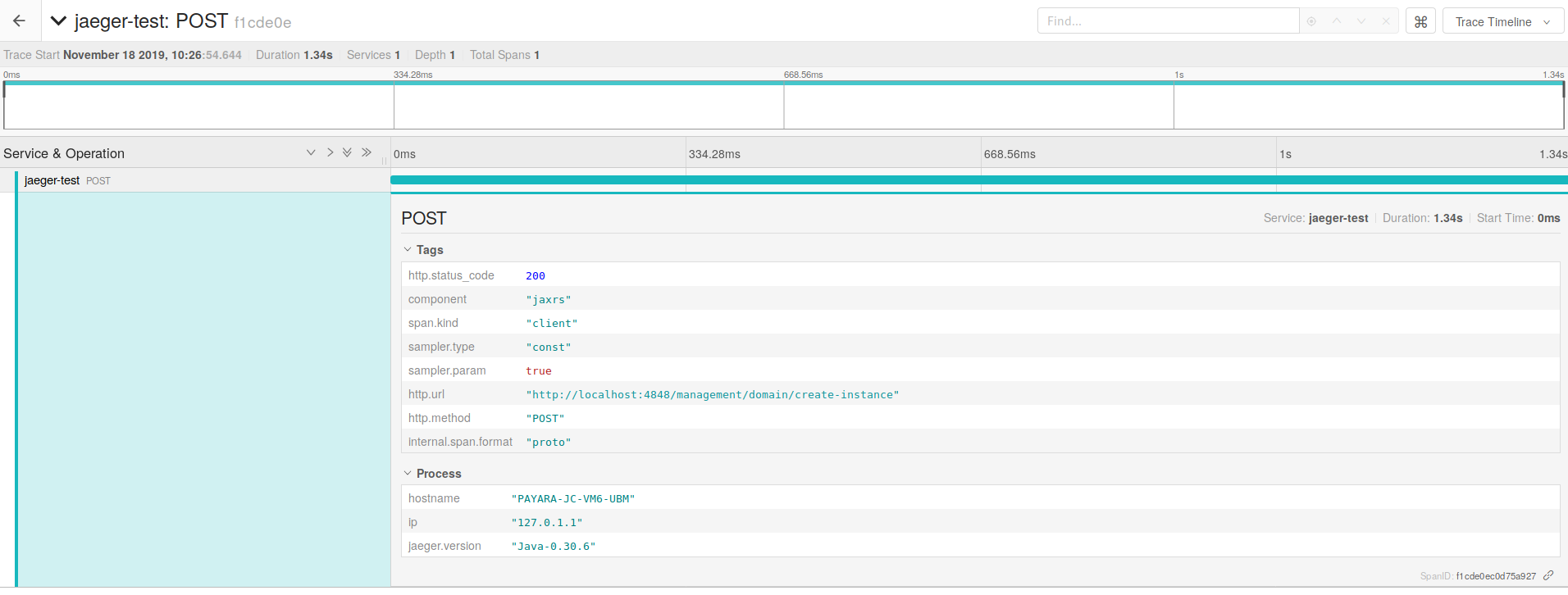The width and height of the screenshot is (1568, 595).
Task: Click the http.url tag value
Action: (x=712, y=395)
